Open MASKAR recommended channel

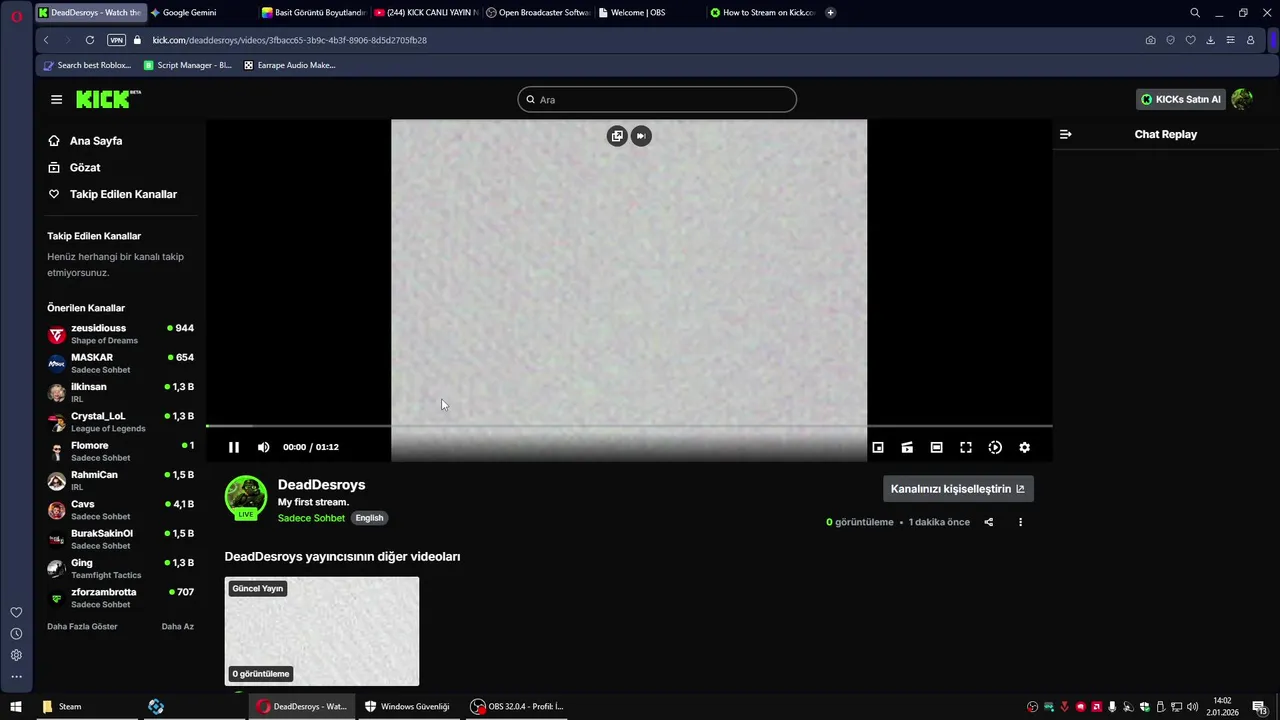tap(121, 363)
